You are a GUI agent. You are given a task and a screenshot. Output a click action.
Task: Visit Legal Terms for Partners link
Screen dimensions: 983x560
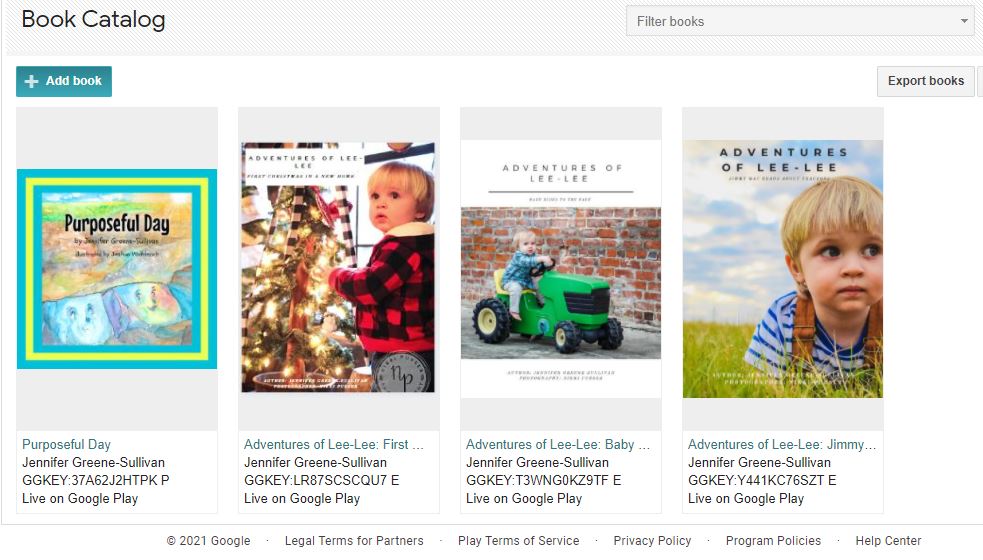pyautogui.click(x=354, y=541)
